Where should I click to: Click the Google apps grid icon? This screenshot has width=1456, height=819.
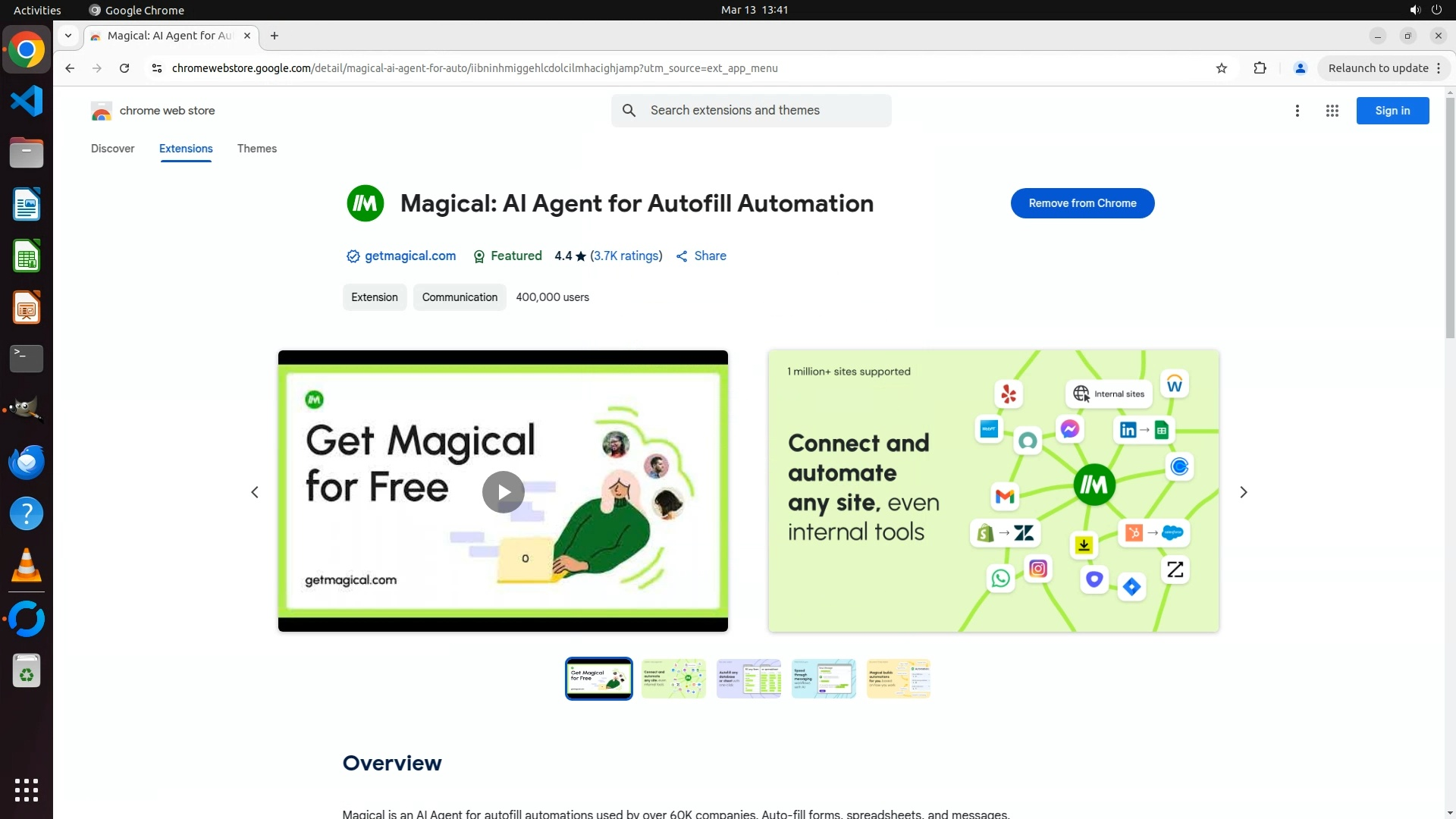pos(1332,111)
